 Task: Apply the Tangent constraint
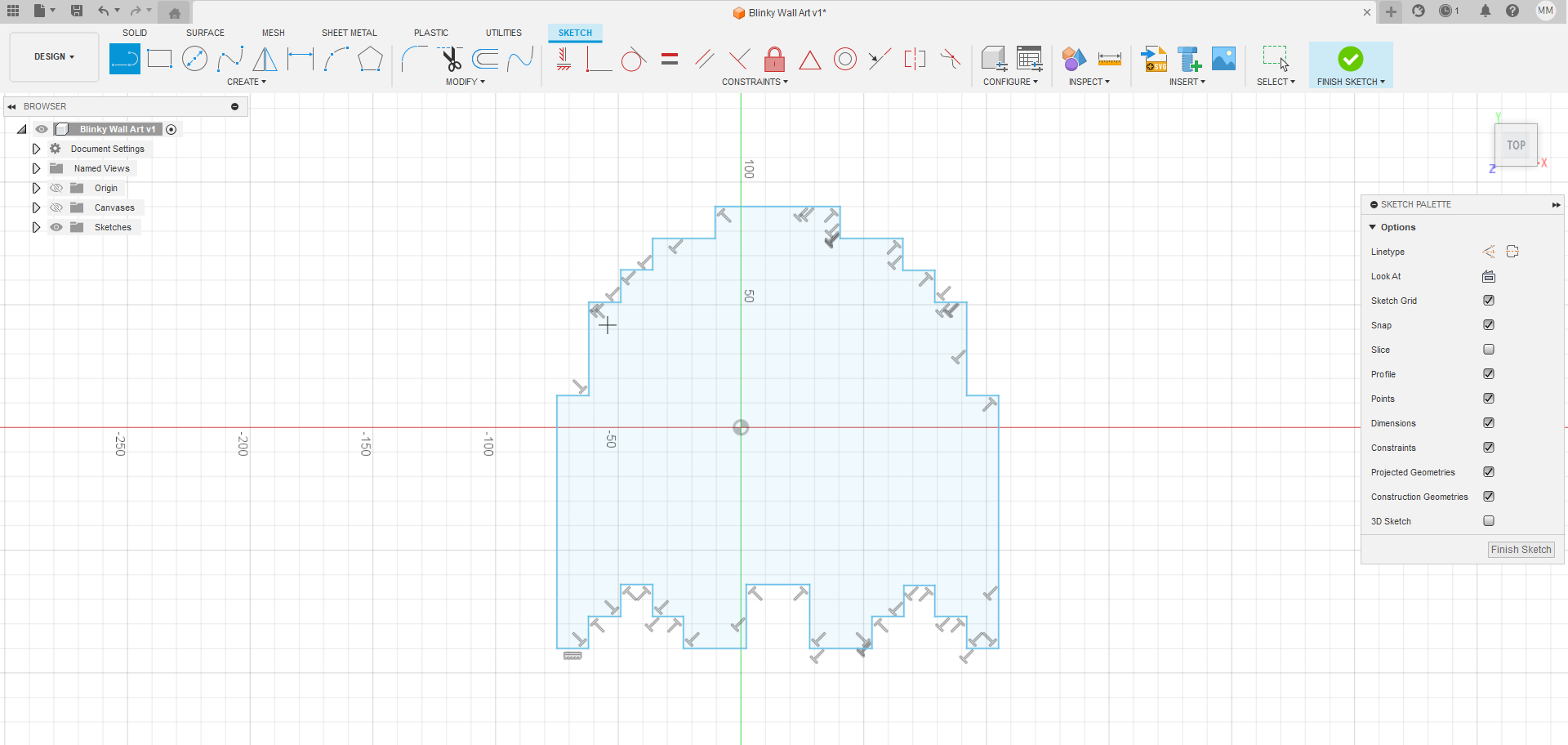pos(634,59)
